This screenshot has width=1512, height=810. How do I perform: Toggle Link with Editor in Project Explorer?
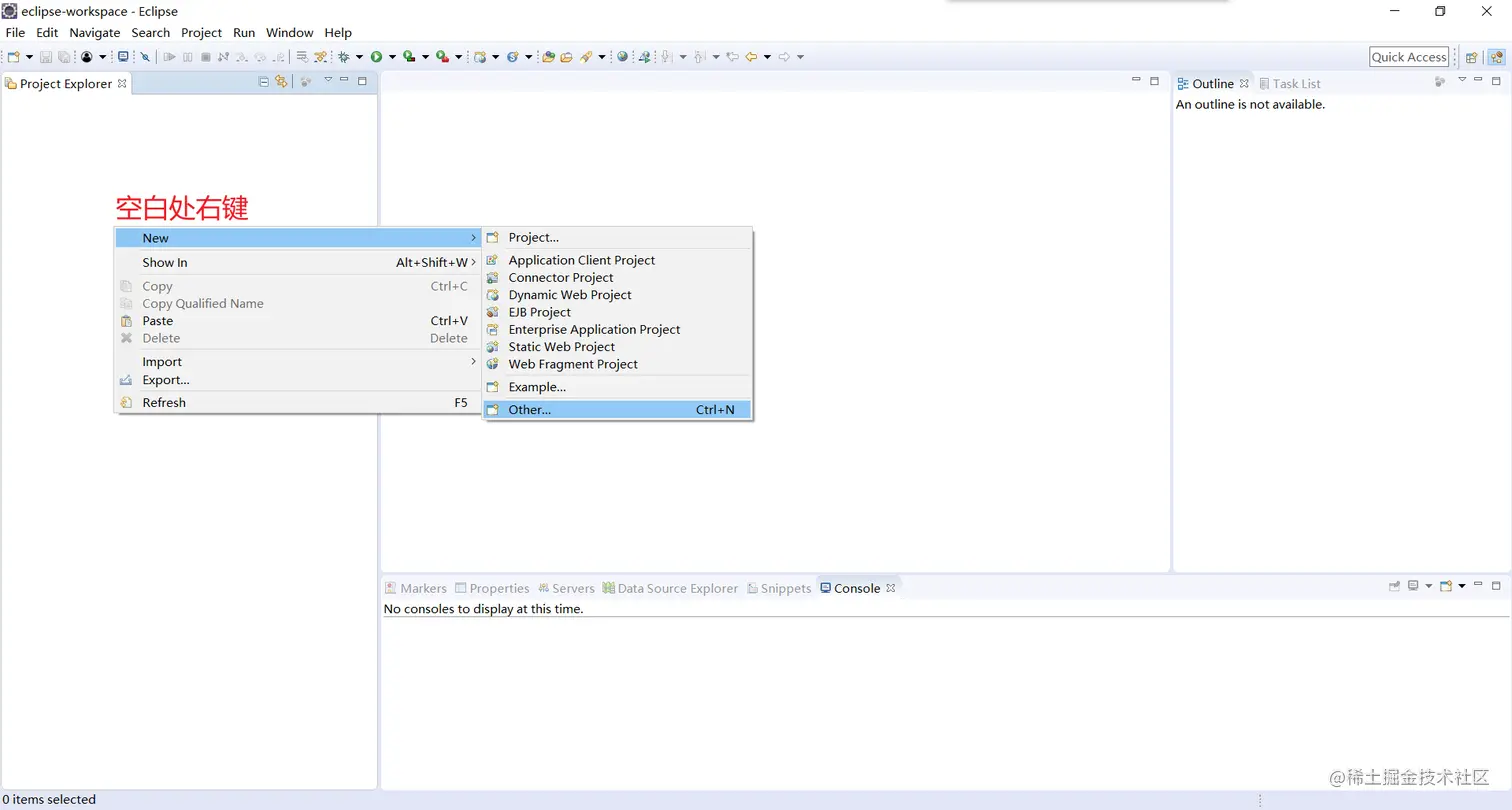click(281, 82)
